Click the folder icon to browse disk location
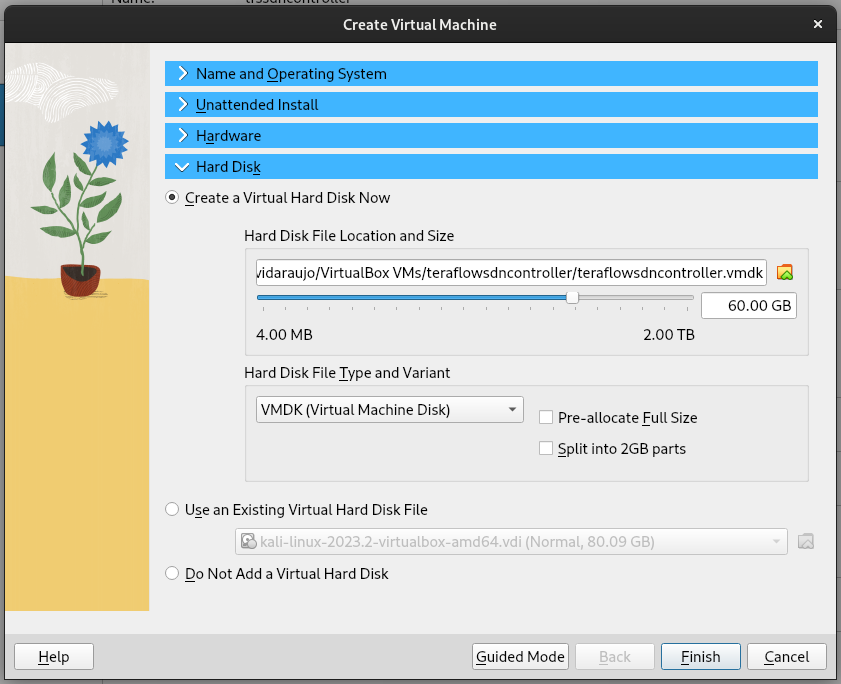This screenshot has width=841, height=684. (785, 272)
